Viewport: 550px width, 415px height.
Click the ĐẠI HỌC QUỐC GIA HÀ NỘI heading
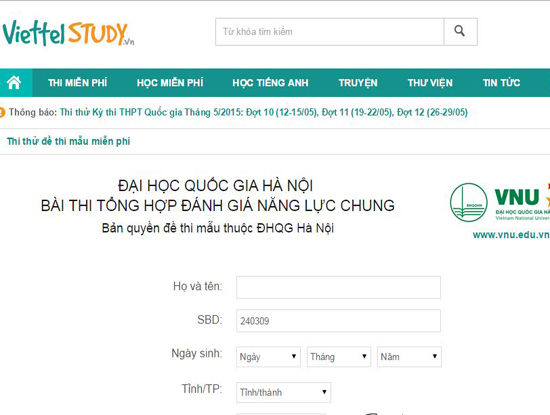[x=215, y=186]
